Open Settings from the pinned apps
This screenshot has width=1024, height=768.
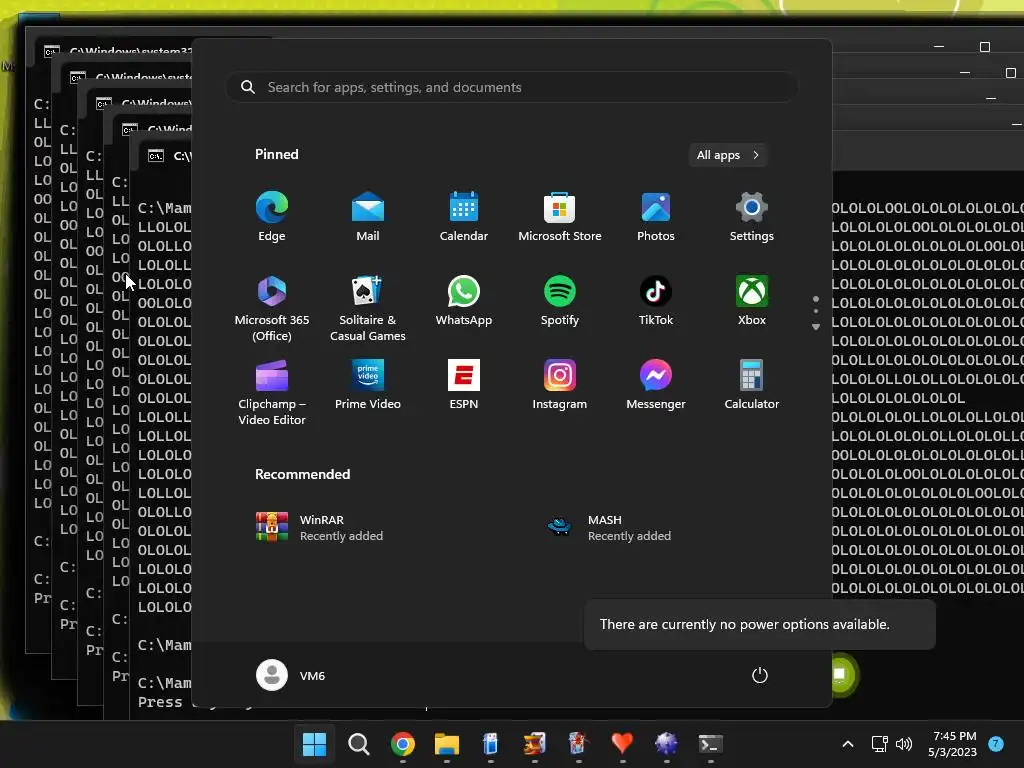pos(752,217)
